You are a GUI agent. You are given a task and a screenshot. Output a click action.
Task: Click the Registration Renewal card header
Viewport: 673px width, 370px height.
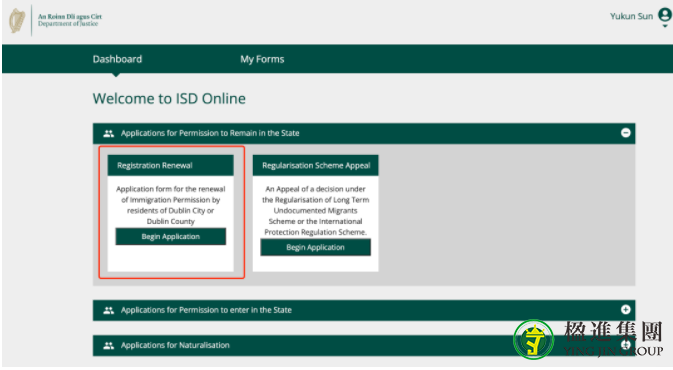(x=170, y=165)
